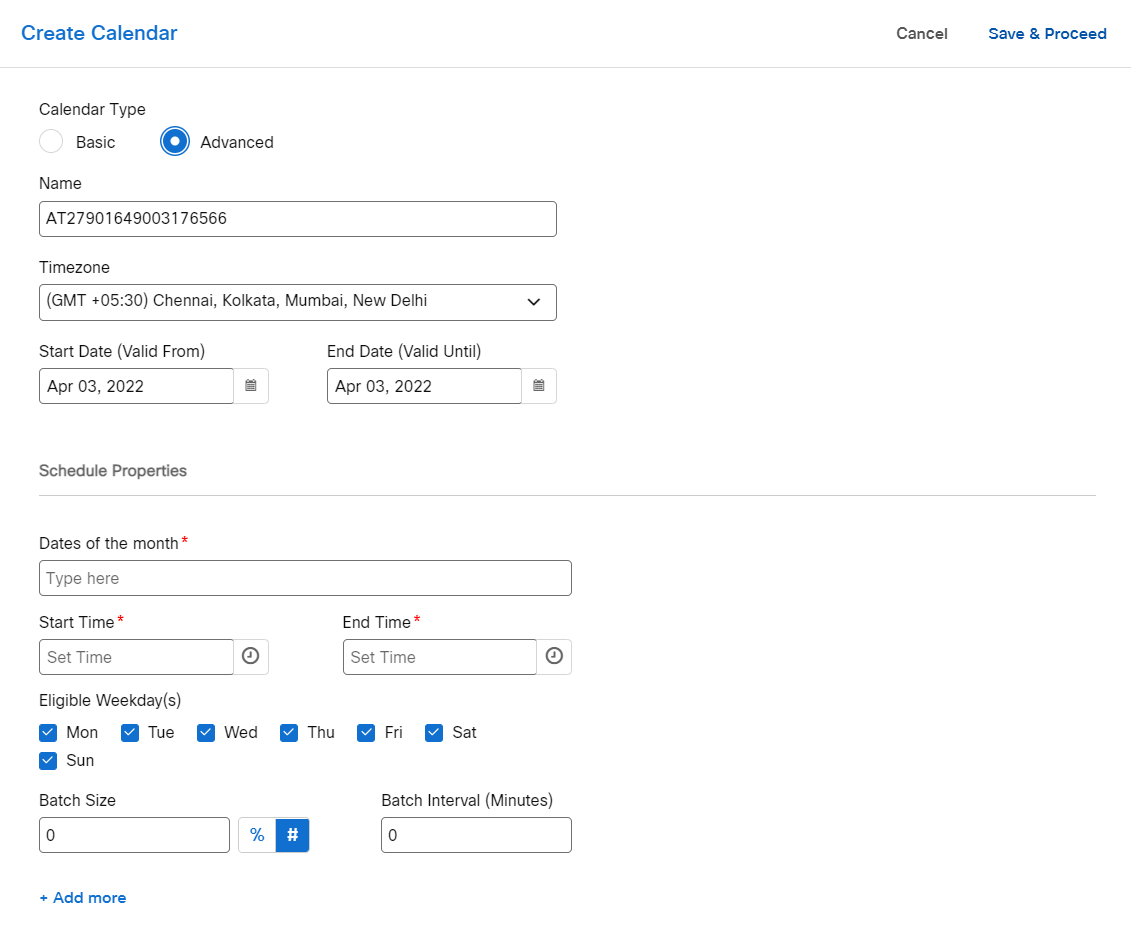The width and height of the screenshot is (1131, 941).
Task: Click the End Time clock icon
Action: (554, 657)
